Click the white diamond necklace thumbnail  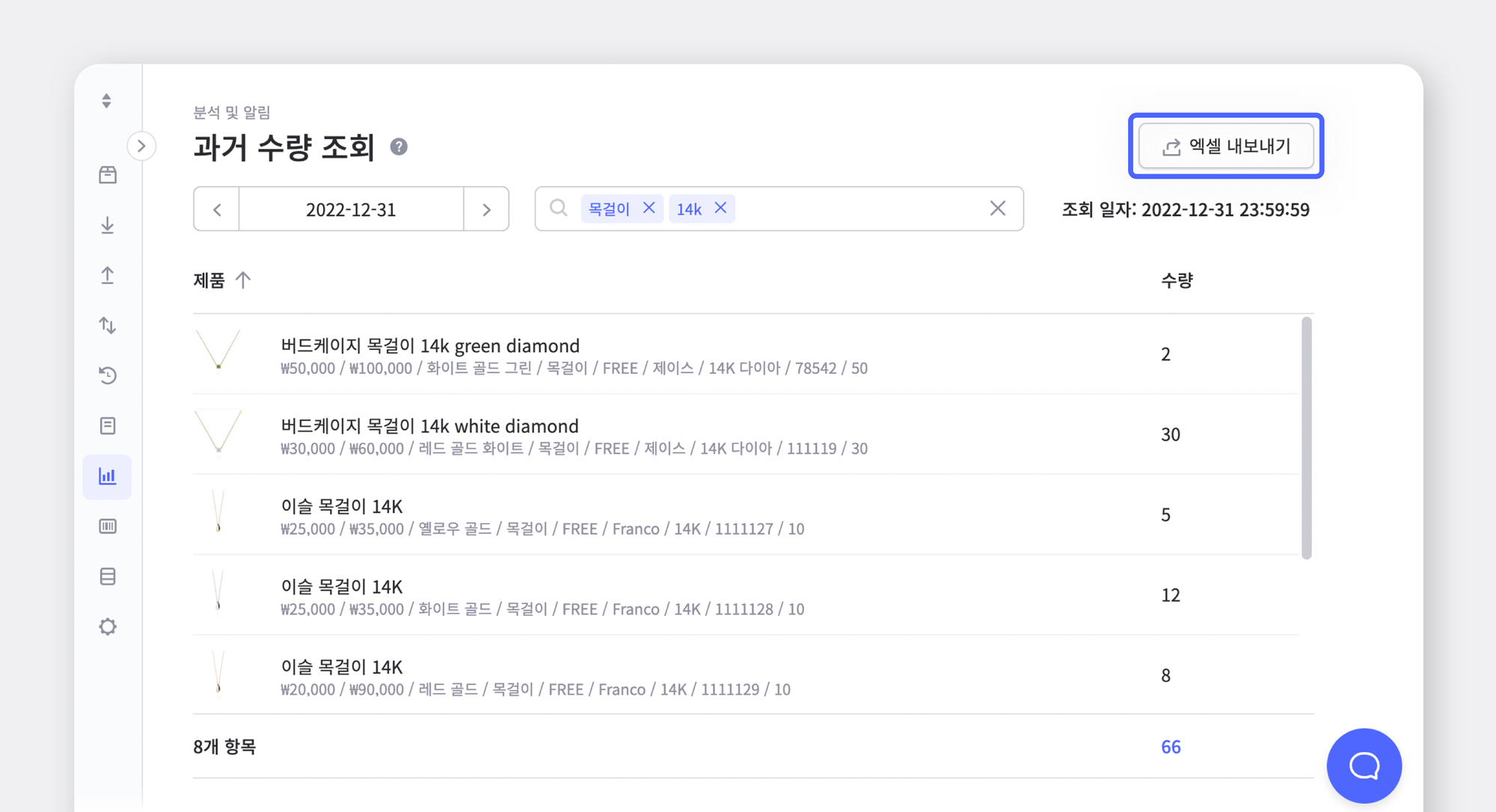[218, 431]
